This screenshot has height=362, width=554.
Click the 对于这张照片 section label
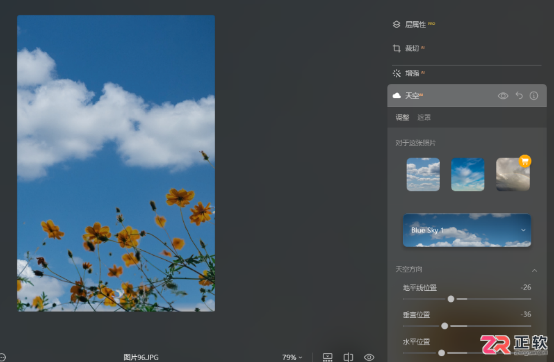click(x=416, y=143)
